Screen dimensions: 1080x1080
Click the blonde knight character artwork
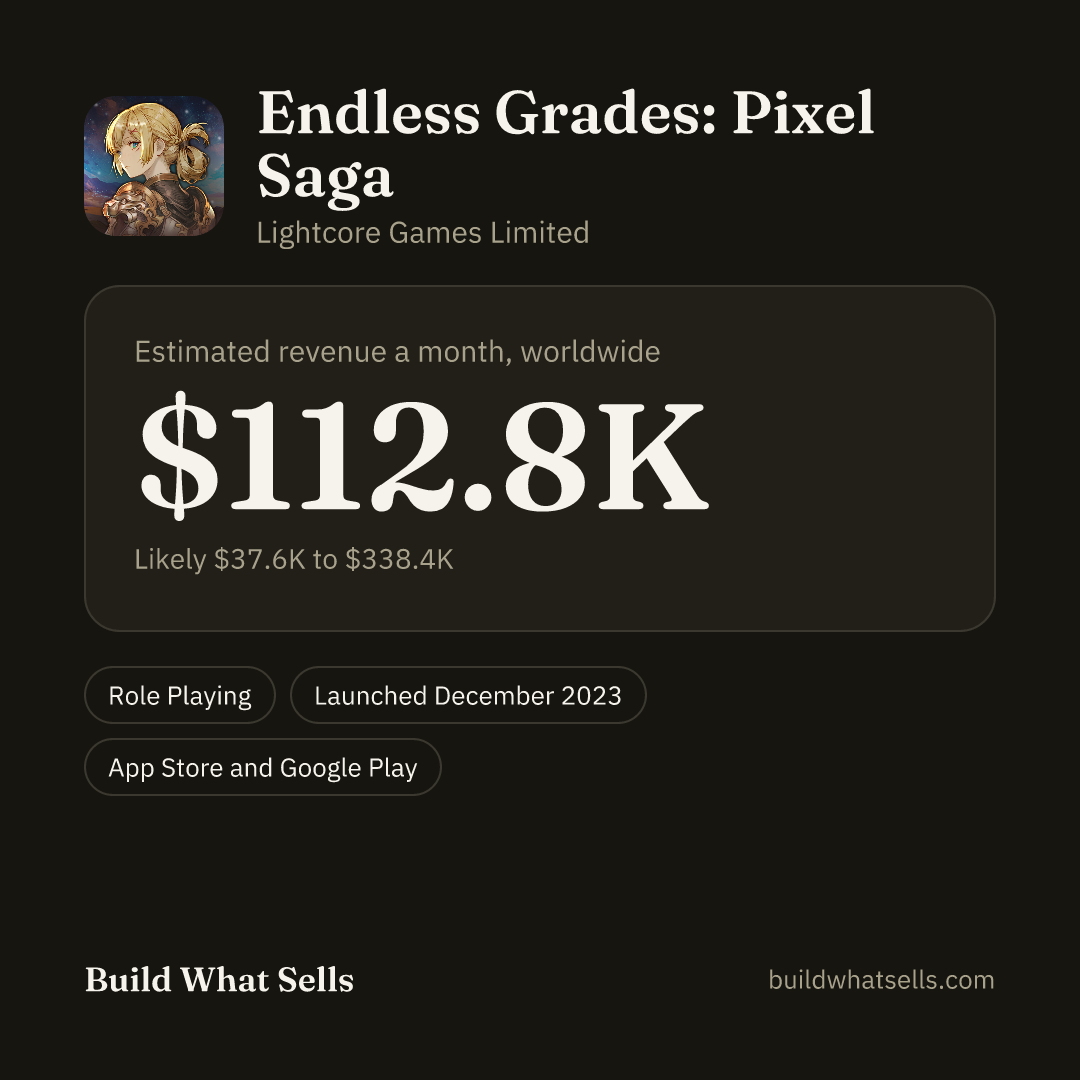154,166
